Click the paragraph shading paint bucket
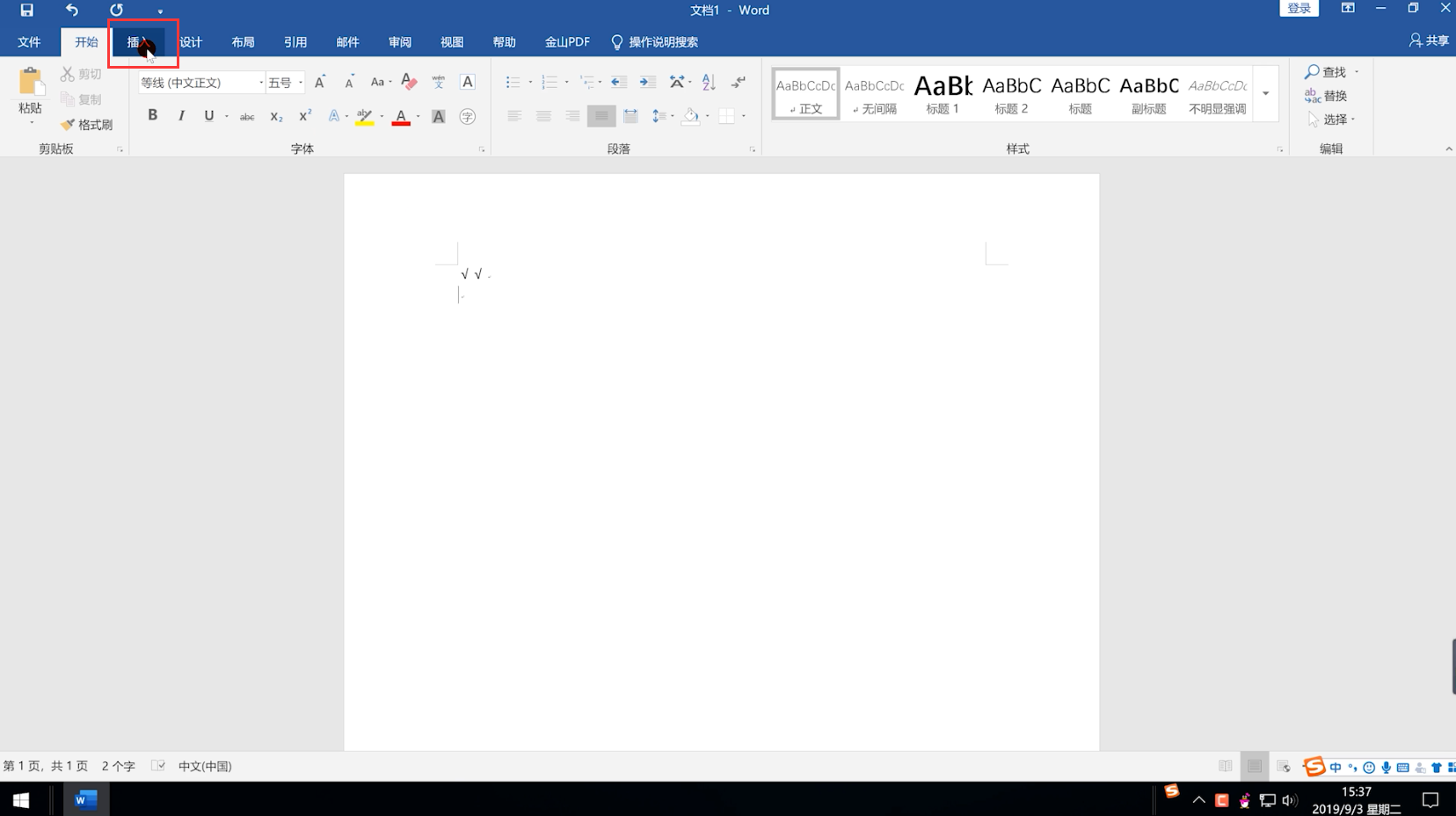Viewport: 1456px width, 816px height. (691, 116)
